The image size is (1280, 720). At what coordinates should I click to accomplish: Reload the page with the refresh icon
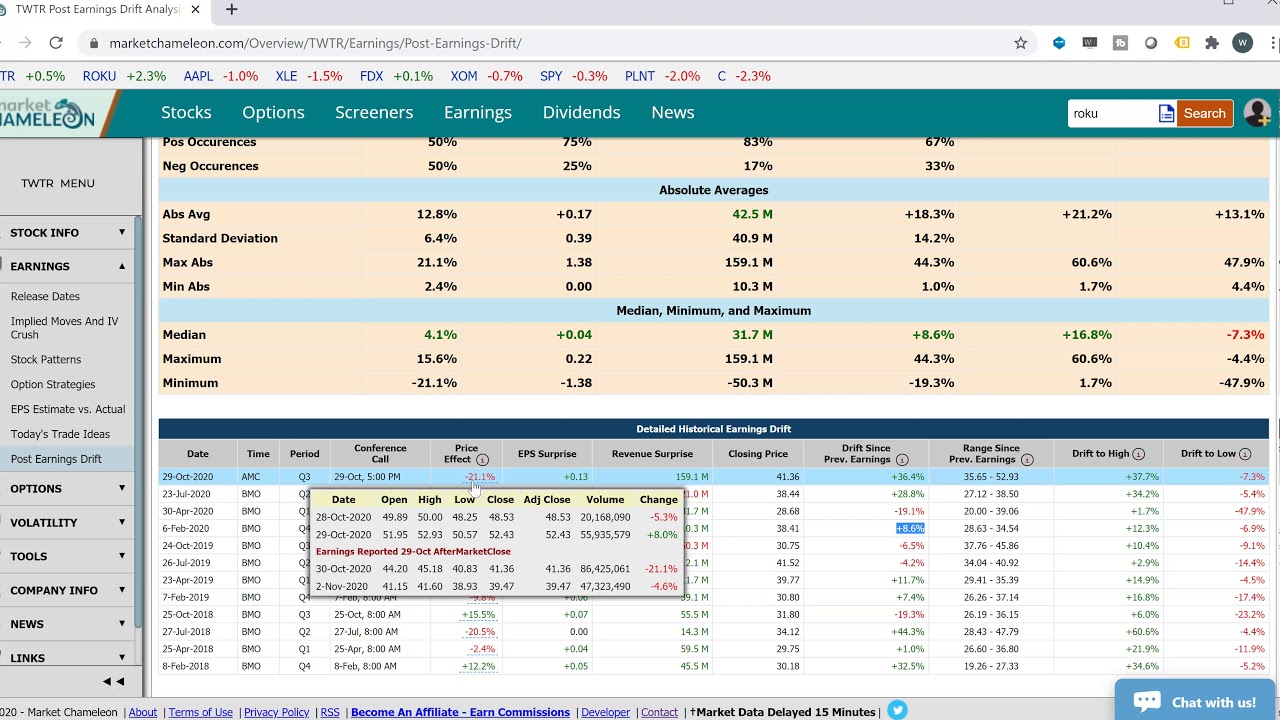click(56, 43)
